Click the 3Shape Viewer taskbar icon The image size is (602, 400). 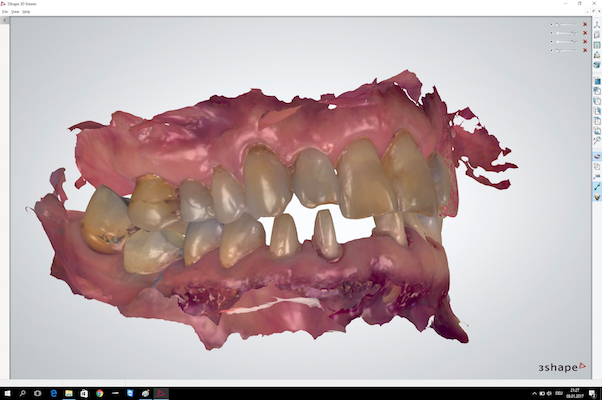(x=163, y=393)
